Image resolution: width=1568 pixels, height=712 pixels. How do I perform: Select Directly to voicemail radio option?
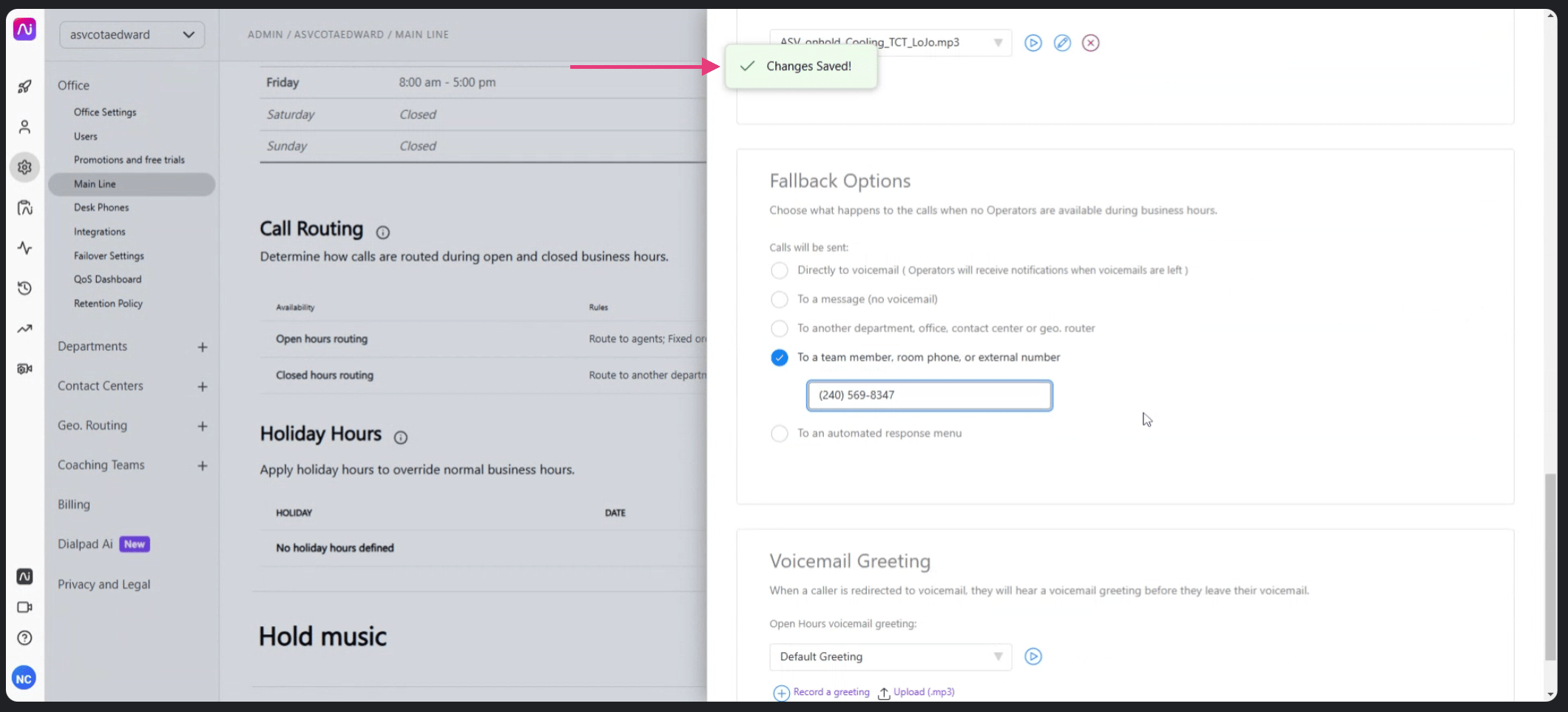[780, 271]
